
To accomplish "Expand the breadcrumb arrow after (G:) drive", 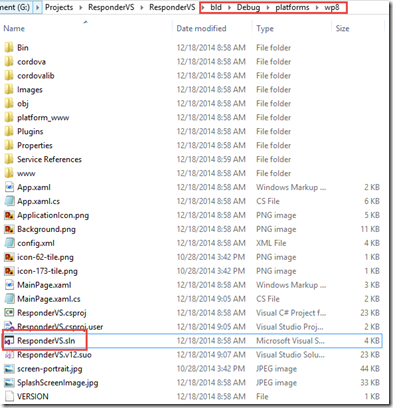I will point(38,8).
